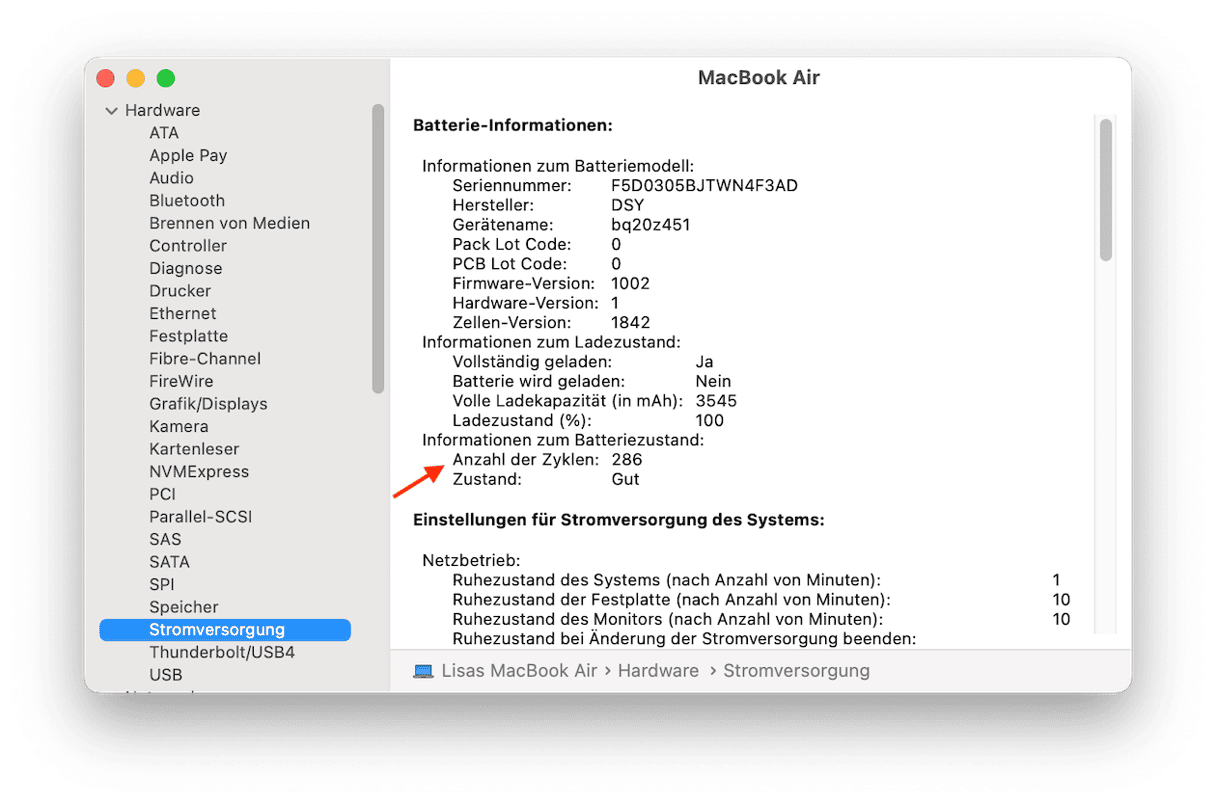Screen dimensions: 1216x804
Task: Click the Einstellungen für Stromversorgung heading
Action: (x=618, y=520)
